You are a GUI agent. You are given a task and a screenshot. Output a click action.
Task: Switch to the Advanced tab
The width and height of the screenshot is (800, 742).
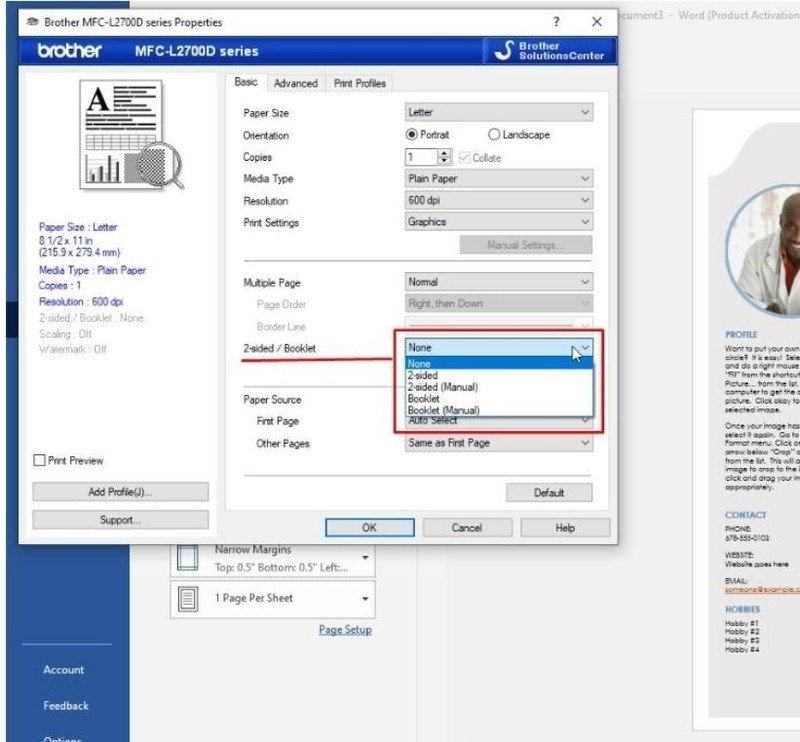click(x=296, y=83)
